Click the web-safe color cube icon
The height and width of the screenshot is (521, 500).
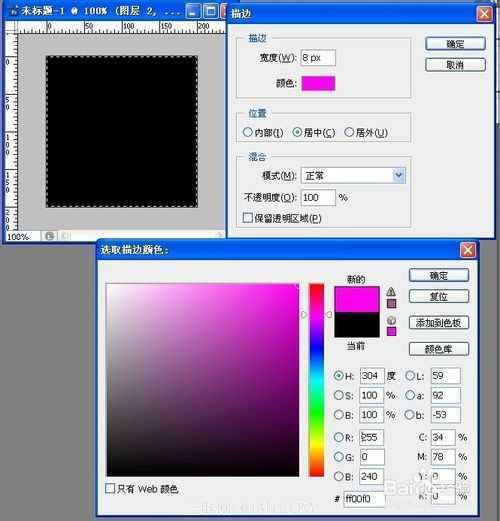tap(391, 320)
